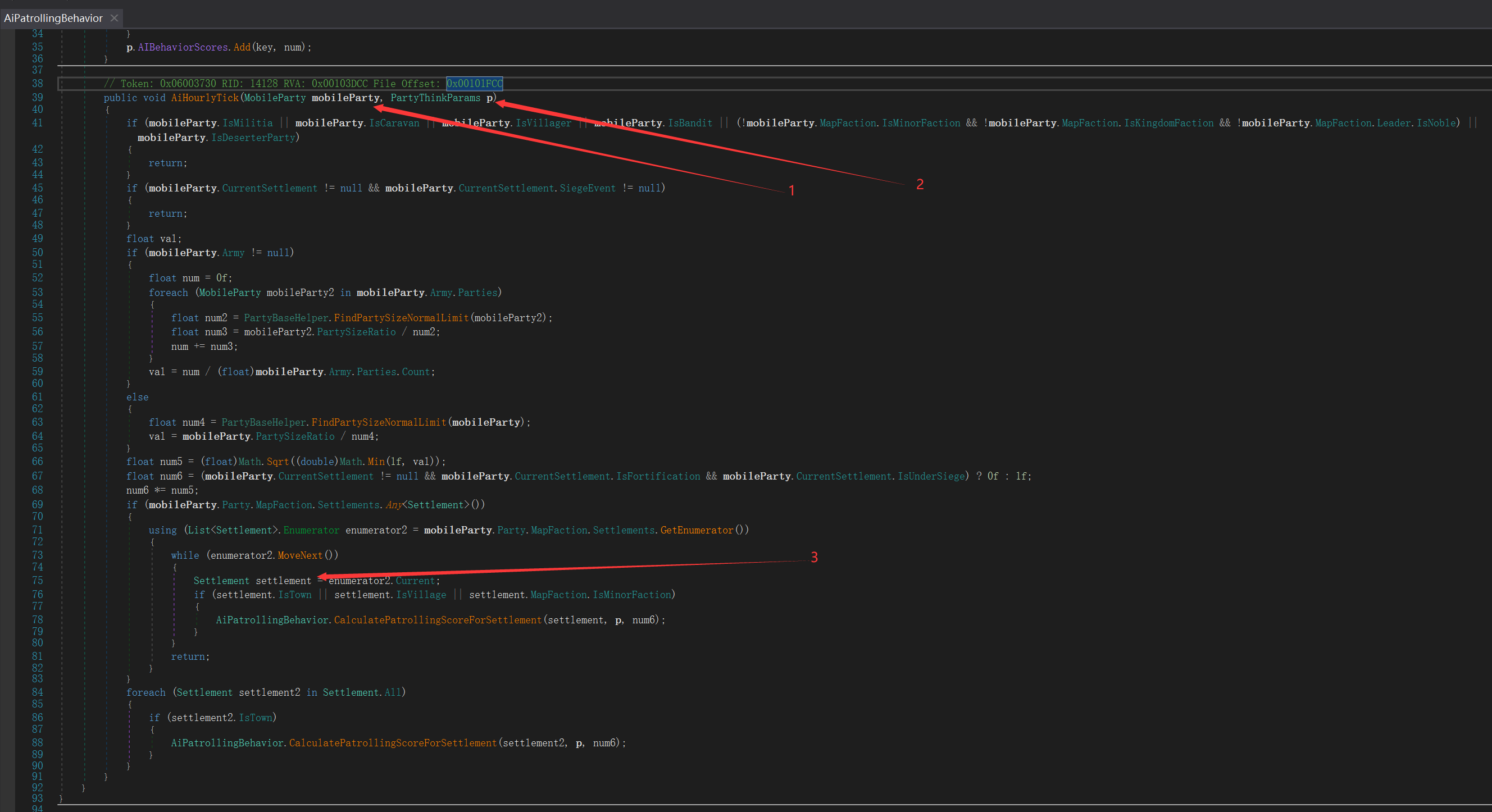Open FindPartySizeNormalLimit on line 55
The width and height of the screenshot is (1492, 812).
coord(401,318)
